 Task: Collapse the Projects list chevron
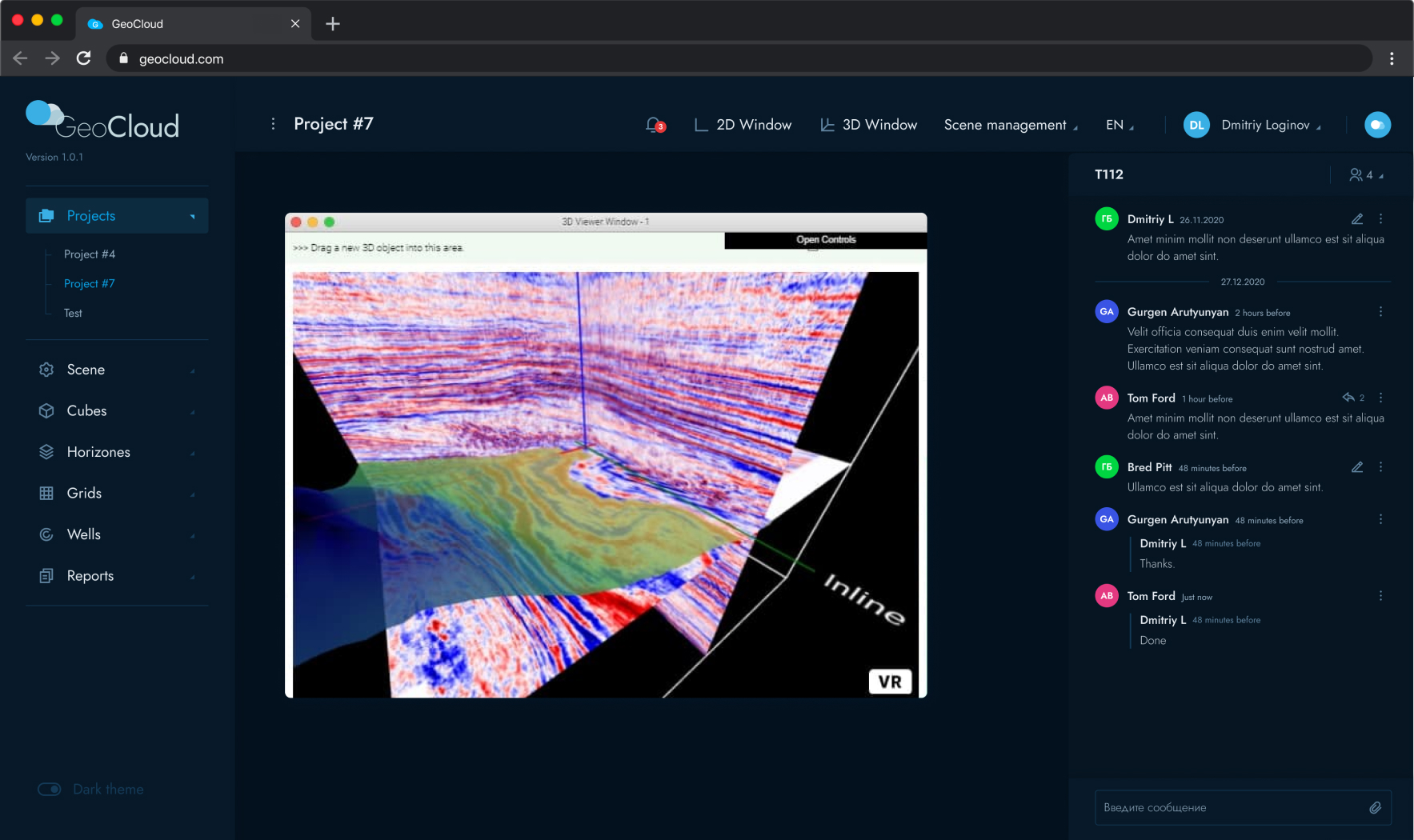(192, 216)
